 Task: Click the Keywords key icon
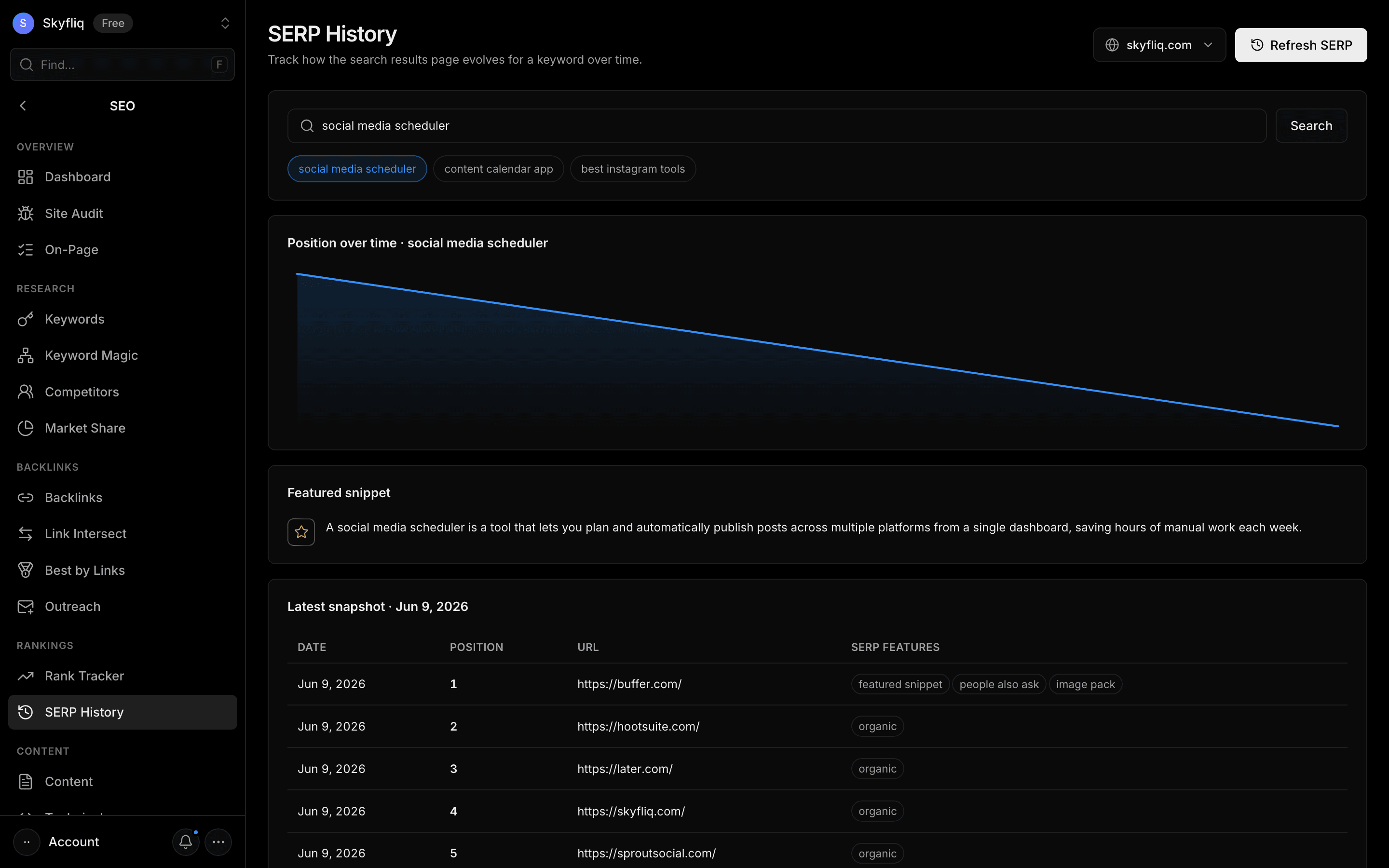point(25,319)
